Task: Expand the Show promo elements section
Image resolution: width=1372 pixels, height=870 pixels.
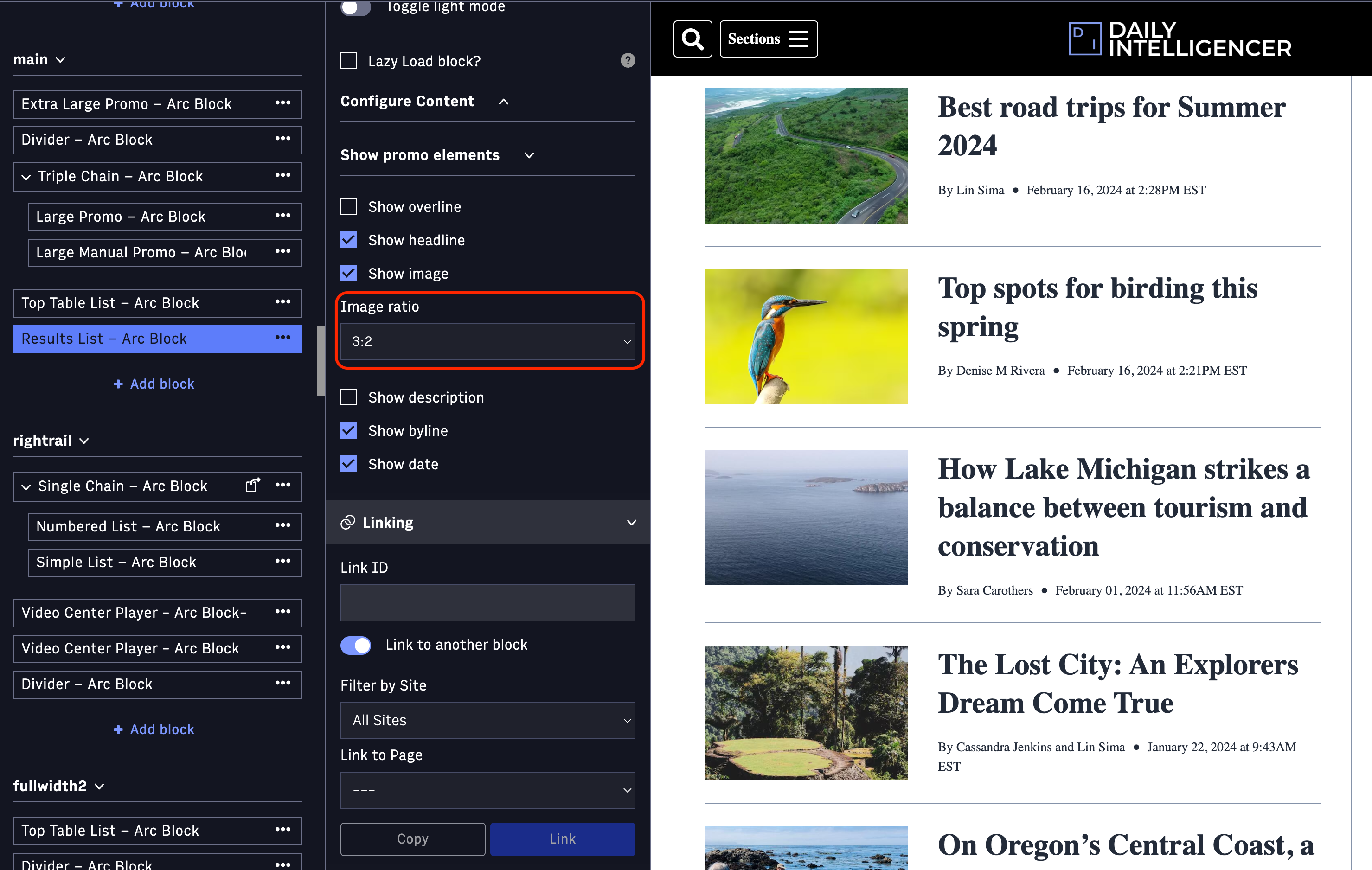Action: click(x=529, y=155)
